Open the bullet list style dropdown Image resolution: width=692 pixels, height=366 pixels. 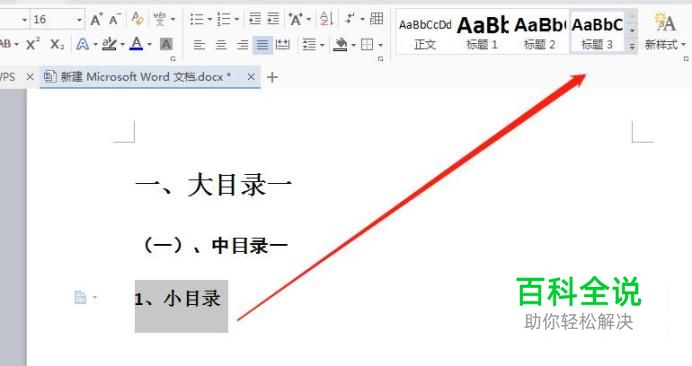click(x=210, y=19)
